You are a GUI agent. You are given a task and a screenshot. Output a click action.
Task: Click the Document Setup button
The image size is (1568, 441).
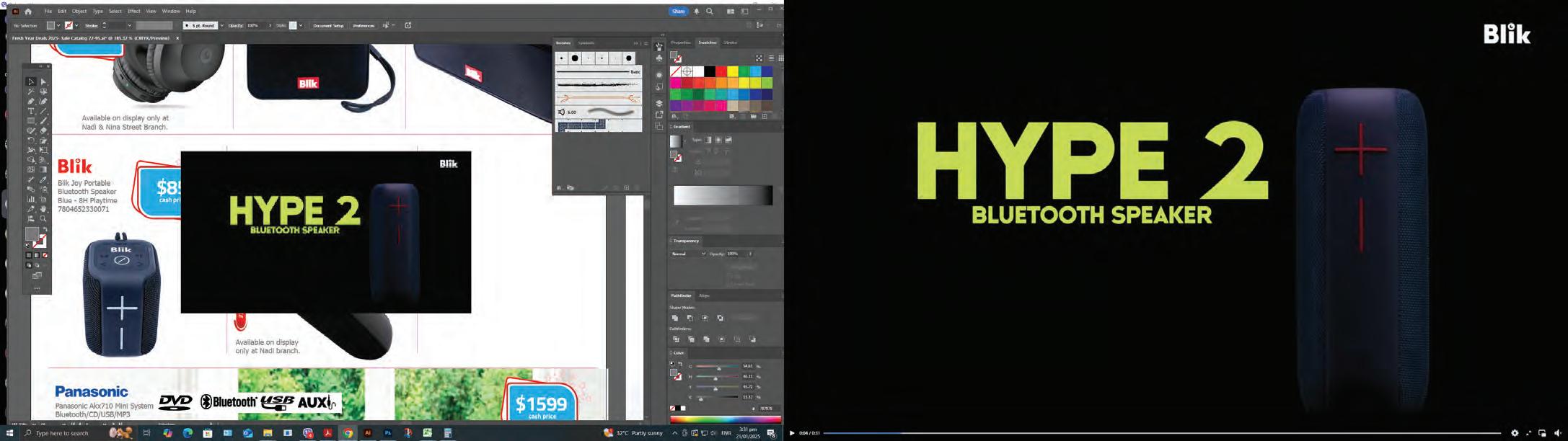click(x=328, y=25)
